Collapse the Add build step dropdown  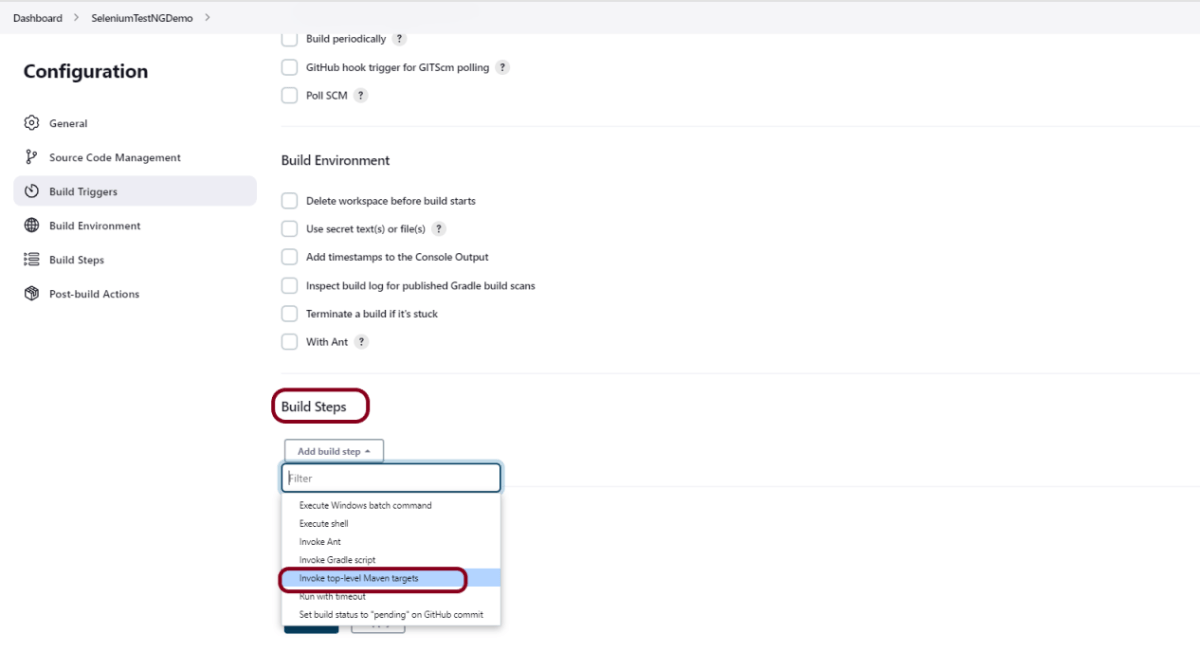(x=333, y=452)
